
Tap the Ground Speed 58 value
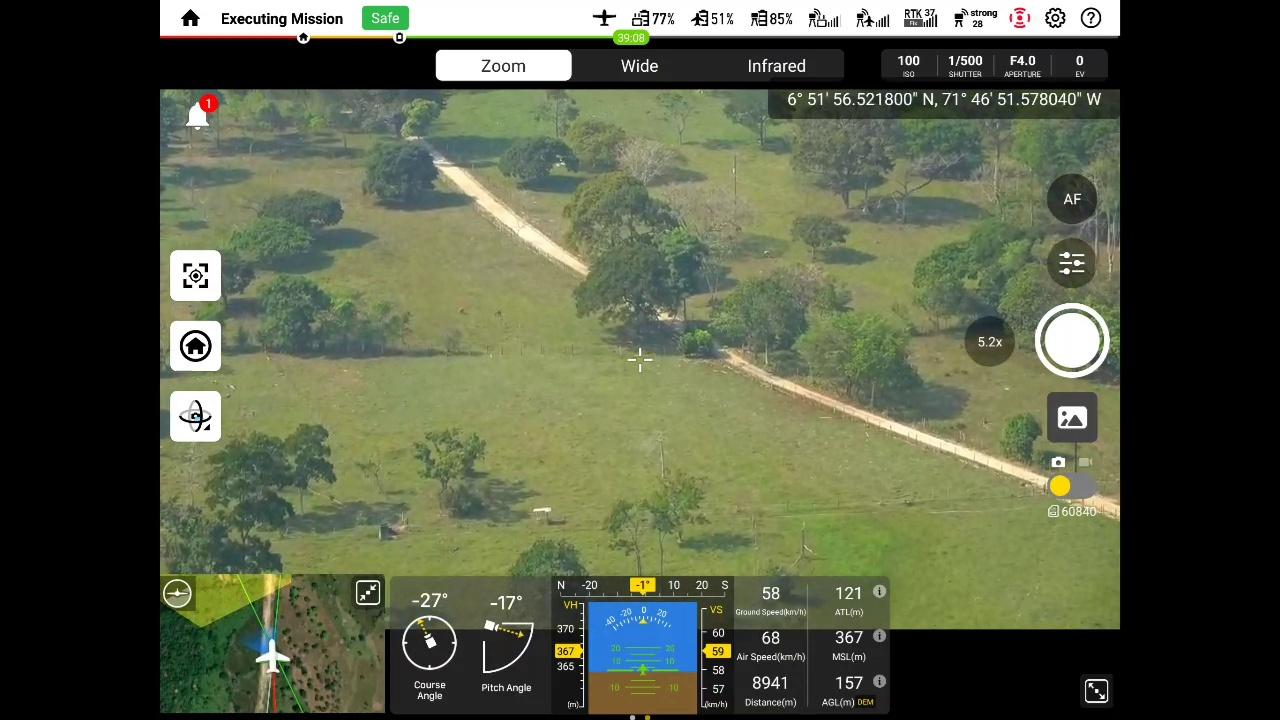770,594
